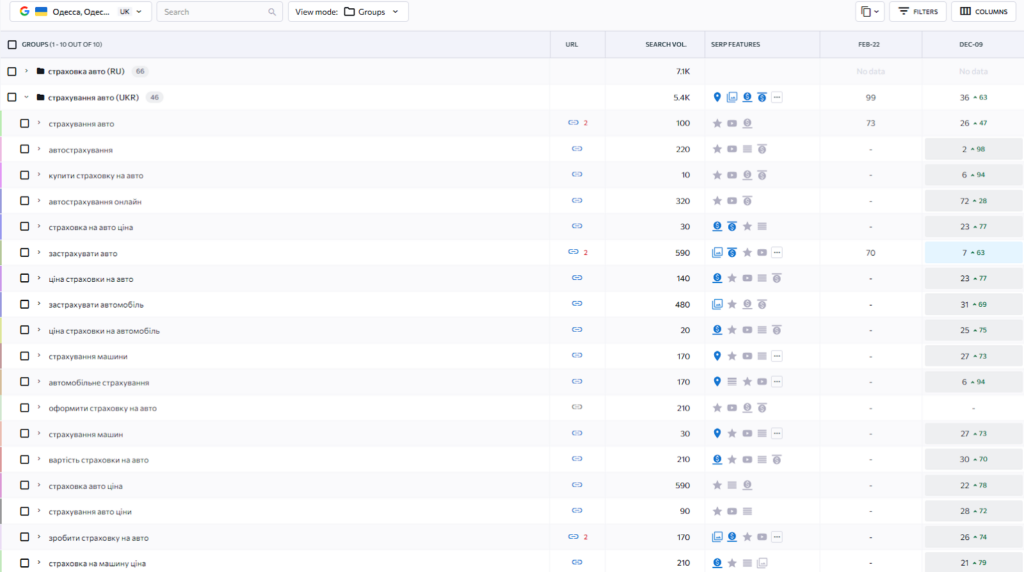Expand the страховка авто (RU) group

click(x=27, y=71)
